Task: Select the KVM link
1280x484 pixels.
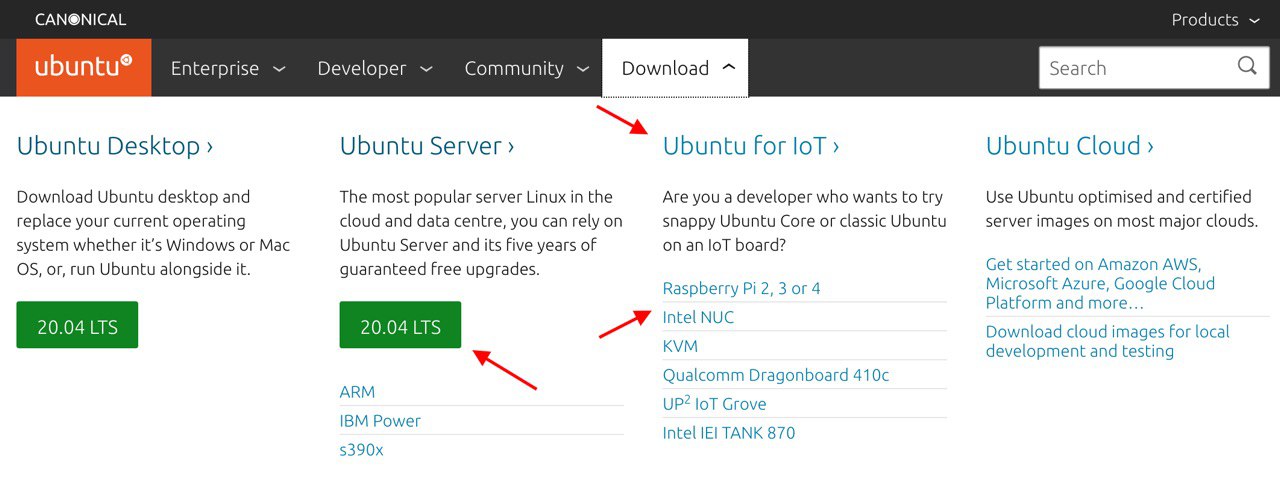Action: tap(680, 346)
